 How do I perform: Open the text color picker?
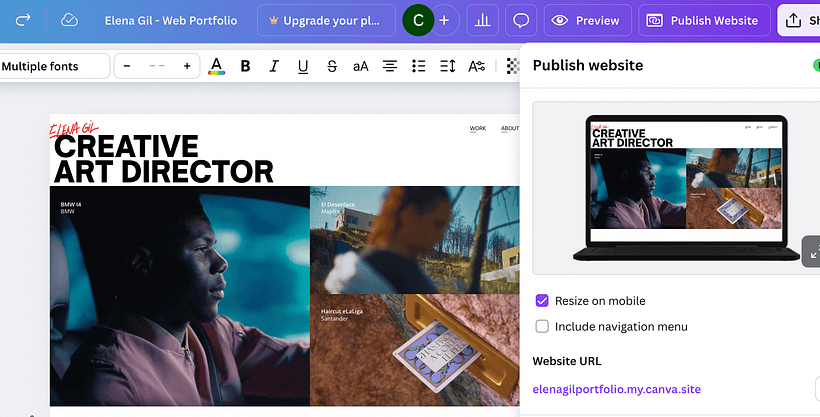[x=216, y=66]
